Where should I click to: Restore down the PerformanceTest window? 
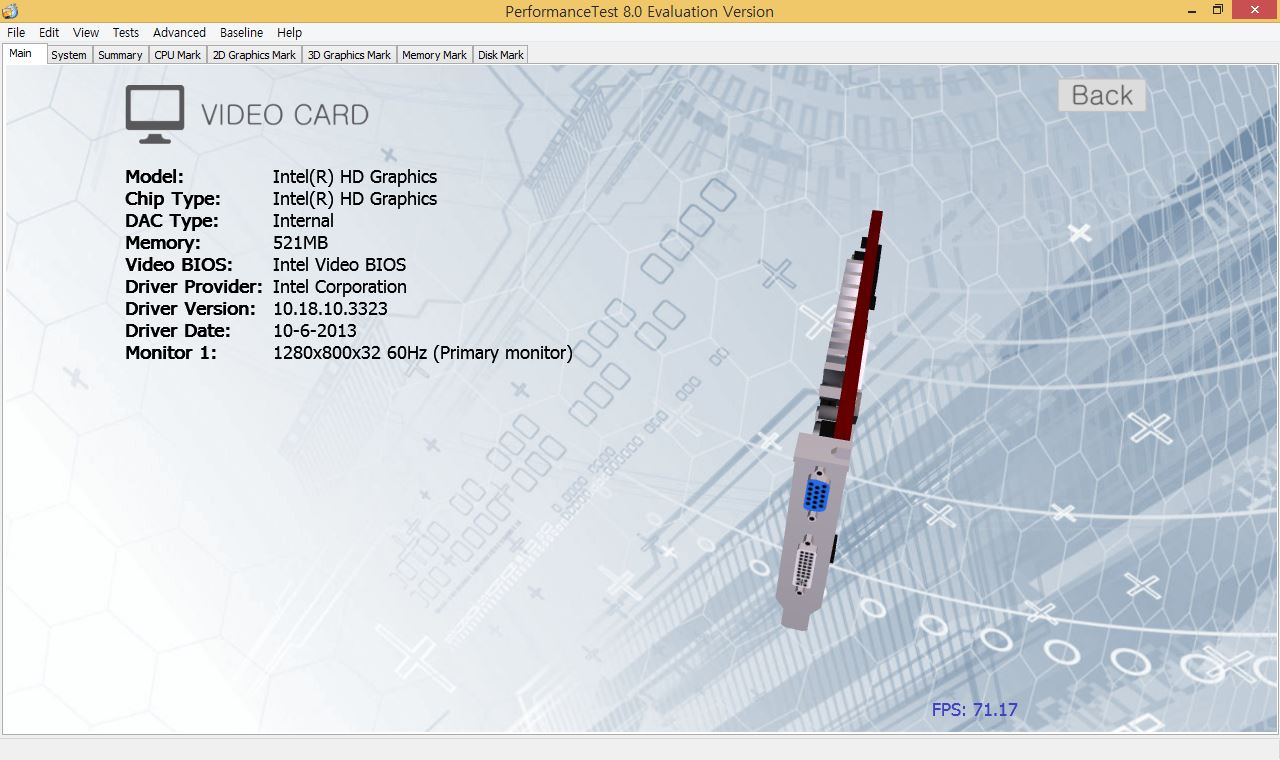1218,10
